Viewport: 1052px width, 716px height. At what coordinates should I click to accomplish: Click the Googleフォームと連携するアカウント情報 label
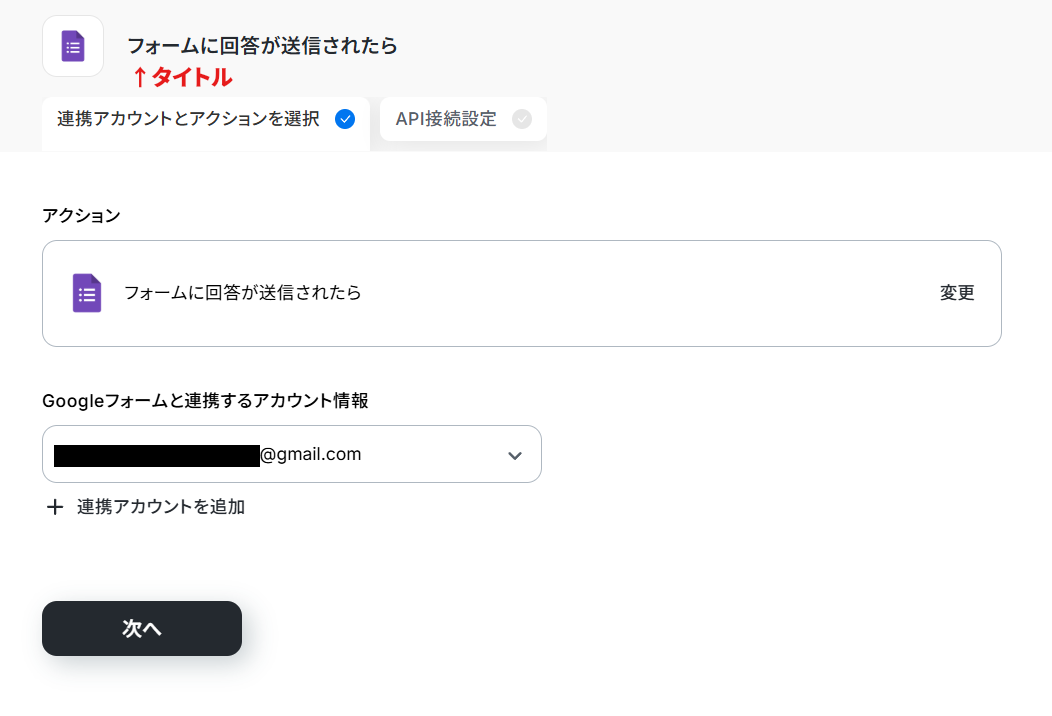pyautogui.click(x=205, y=401)
